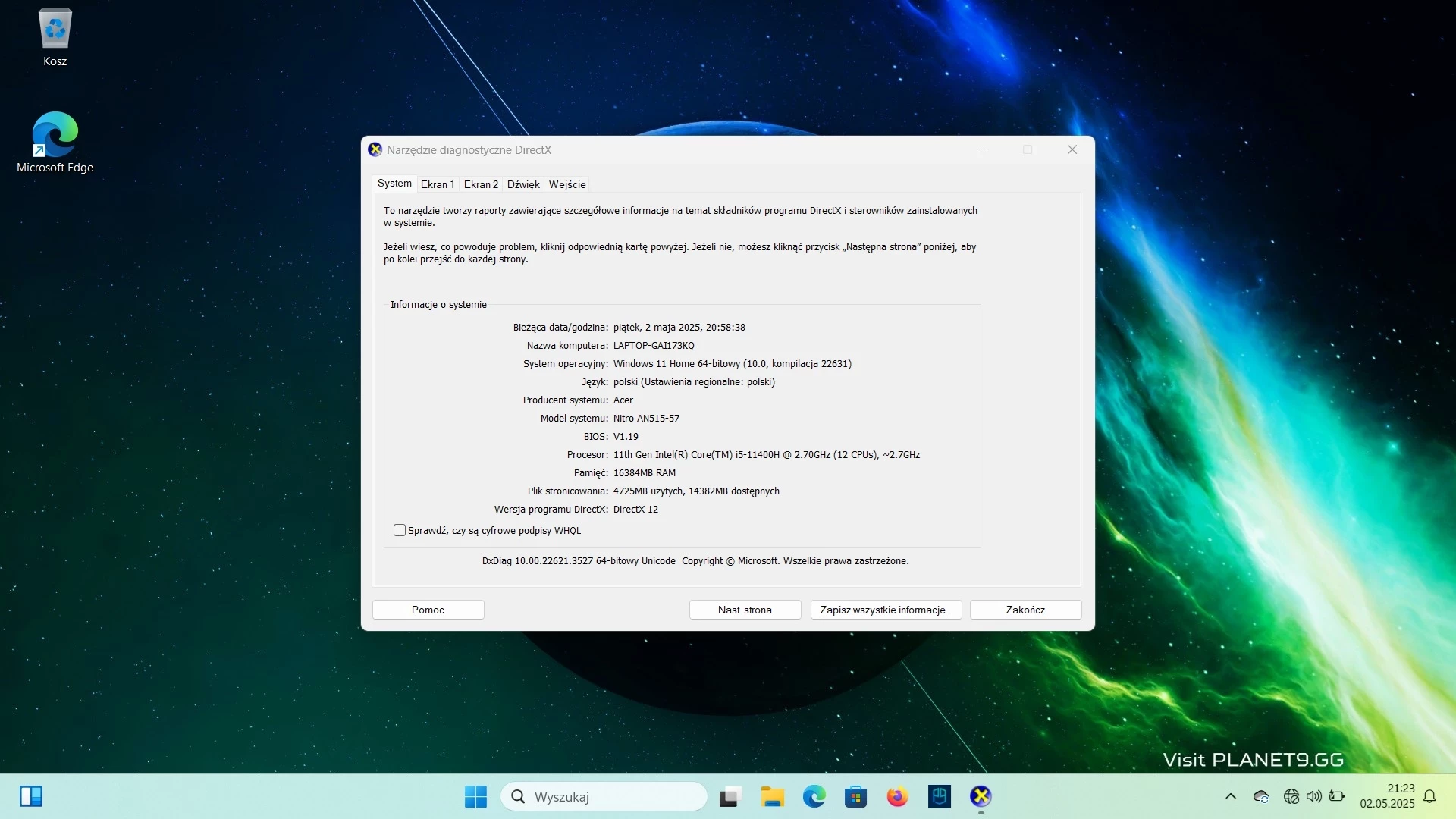Image resolution: width=1456 pixels, height=819 pixels.
Task: Enable the WHQL digital signatures checkbox
Action: pyautogui.click(x=400, y=530)
